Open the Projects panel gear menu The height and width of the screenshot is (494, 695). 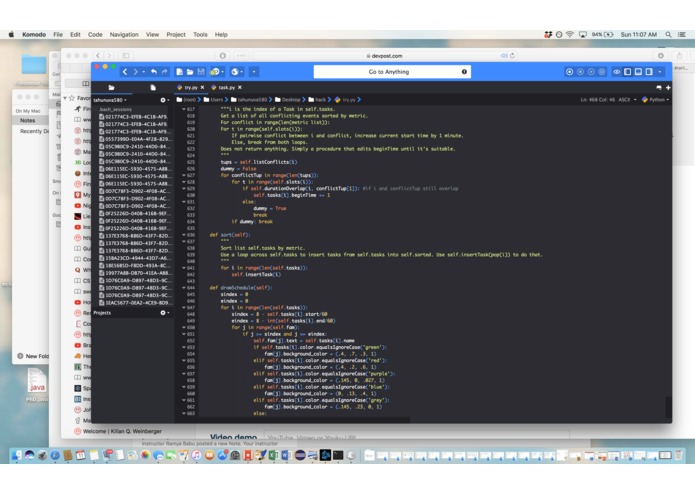pyautogui.click(x=164, y=313)
